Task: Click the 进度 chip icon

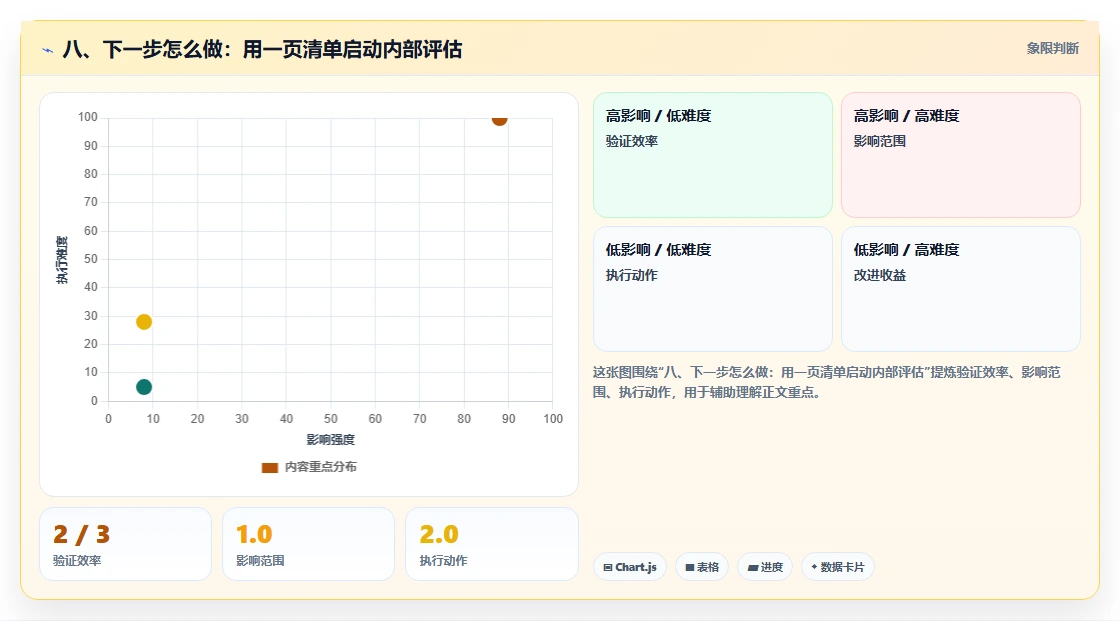Action: (x=753, y=567)
